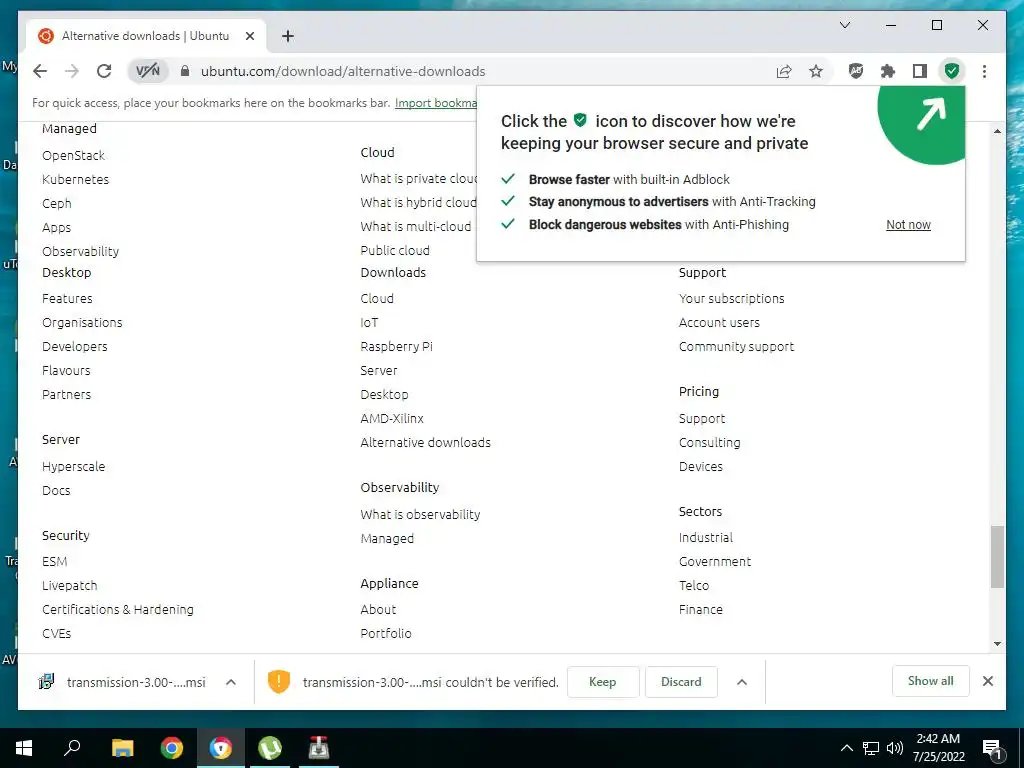Open the Windows Start menu
This screenshot has width=1024, height=768.
pos(24,748)
